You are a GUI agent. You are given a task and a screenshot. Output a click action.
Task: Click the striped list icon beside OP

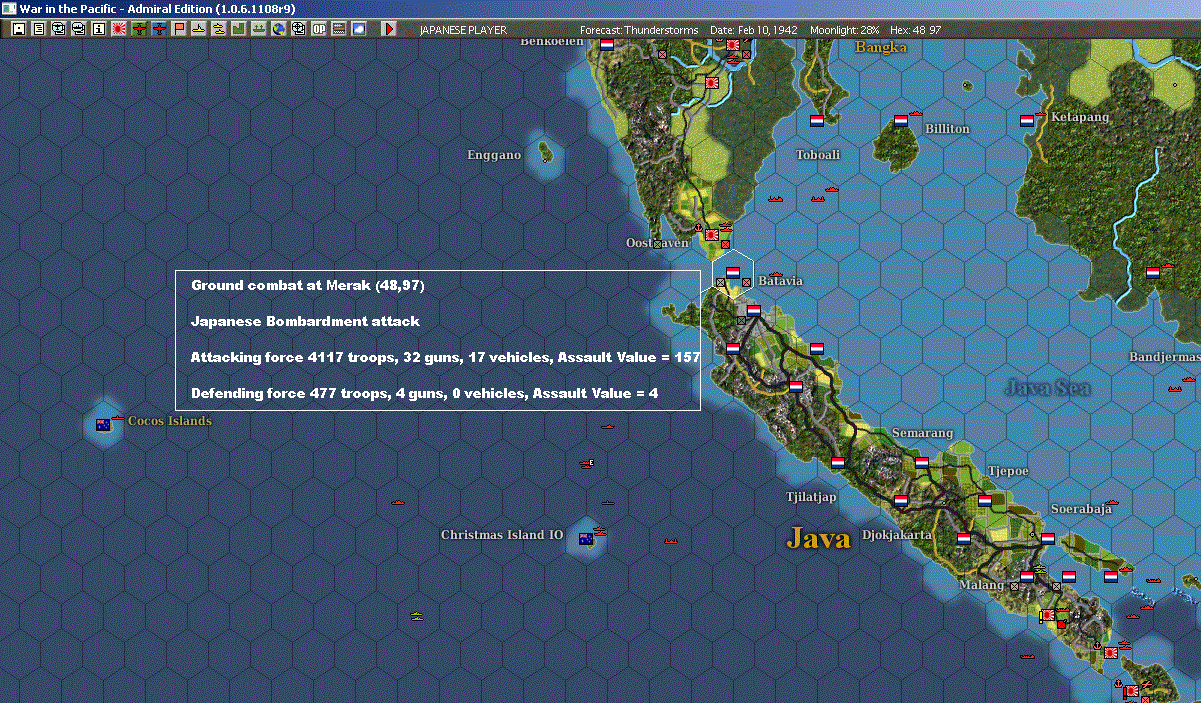pos(339,29)
